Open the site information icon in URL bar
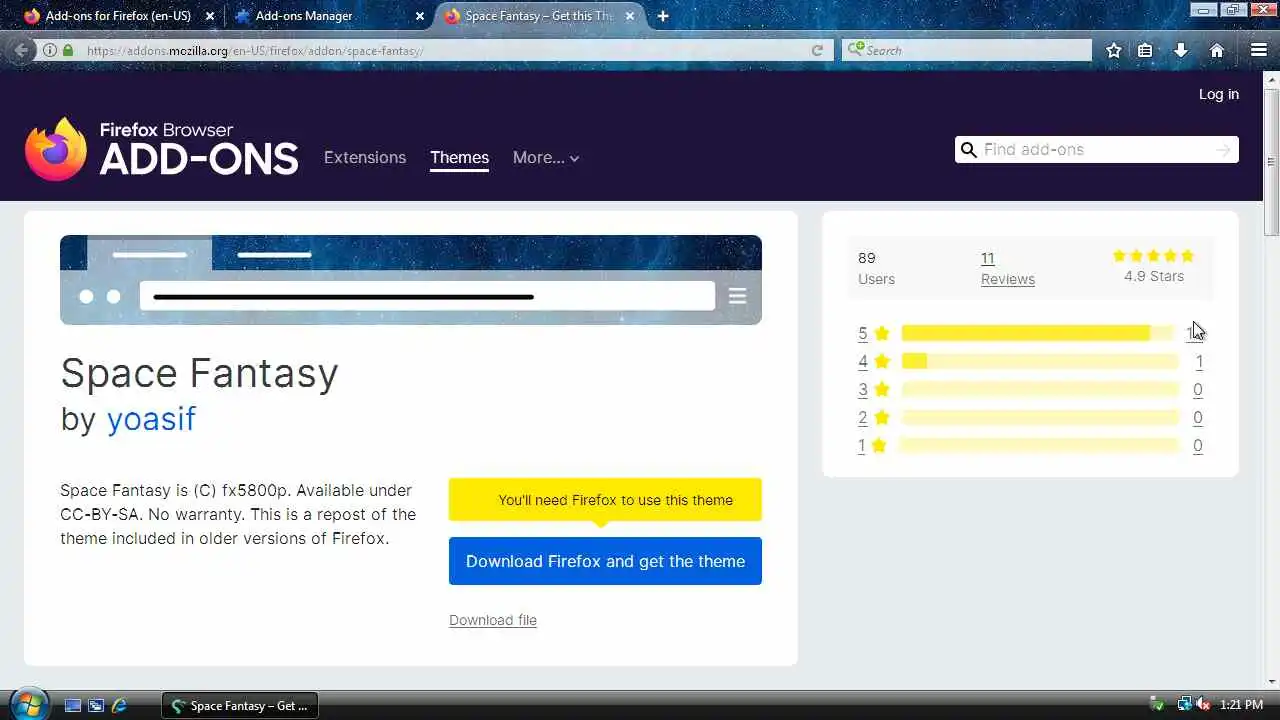The height and width of the screenshot is (720, 1280). 50,50
